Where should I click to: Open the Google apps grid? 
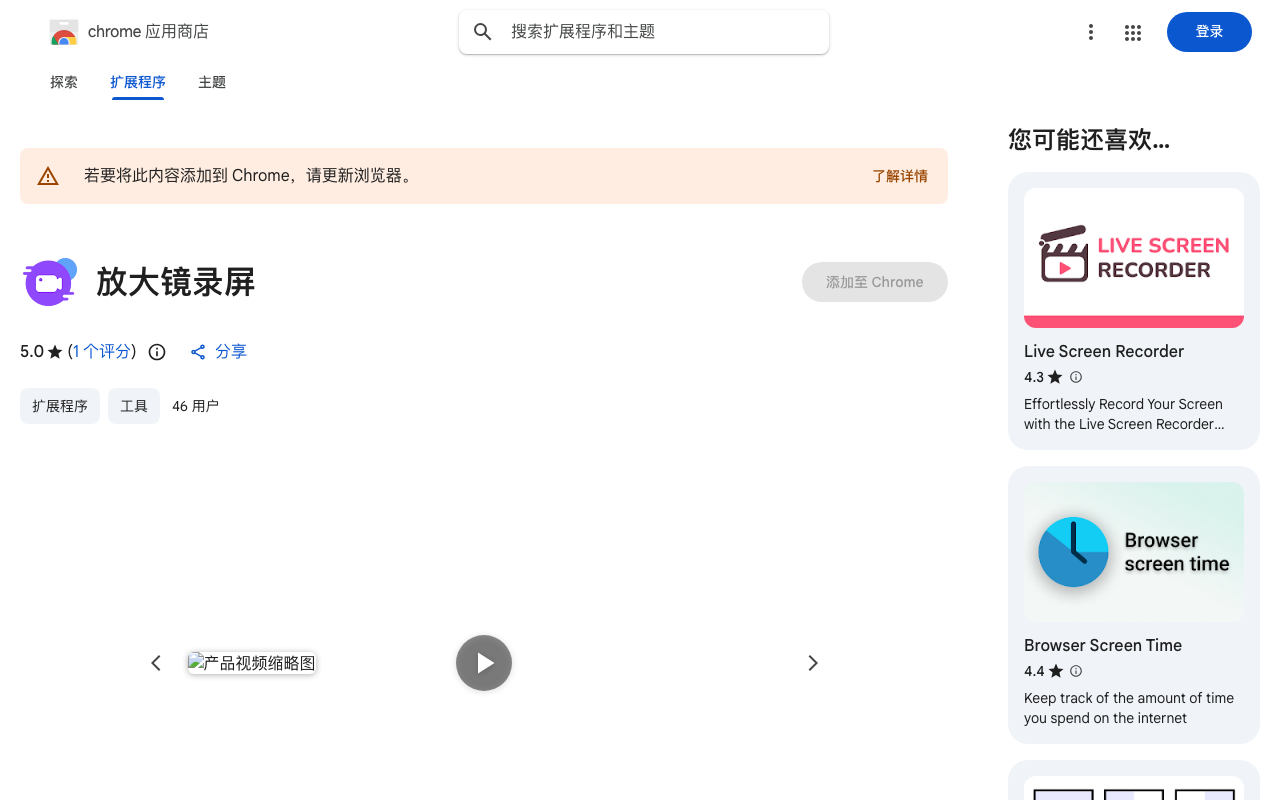1133,32
